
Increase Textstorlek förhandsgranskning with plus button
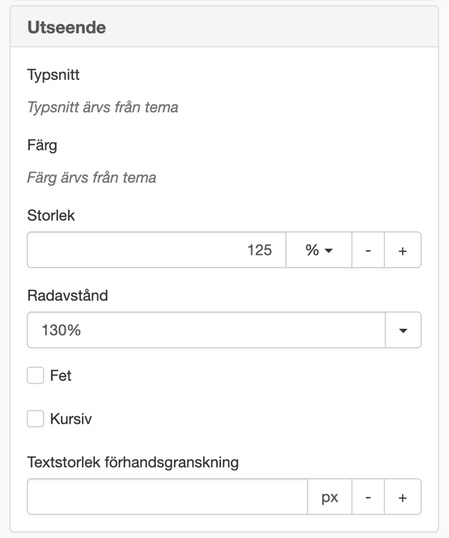coord(403,497)
